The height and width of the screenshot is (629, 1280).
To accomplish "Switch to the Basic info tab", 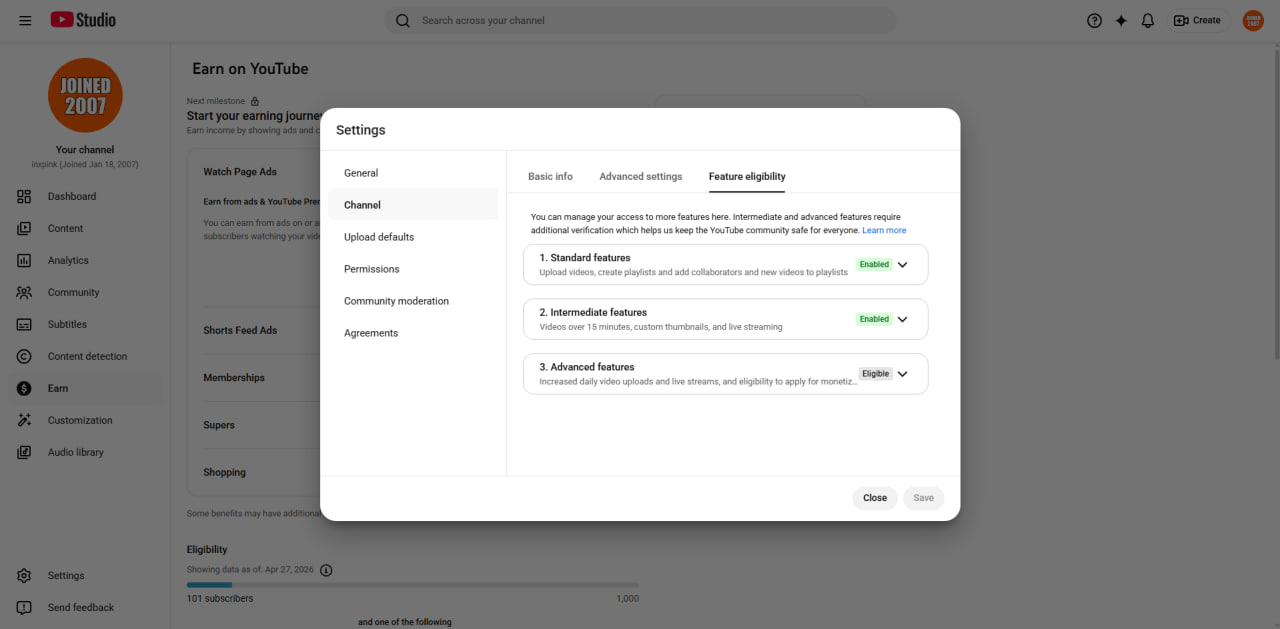I will click(550, 176).
